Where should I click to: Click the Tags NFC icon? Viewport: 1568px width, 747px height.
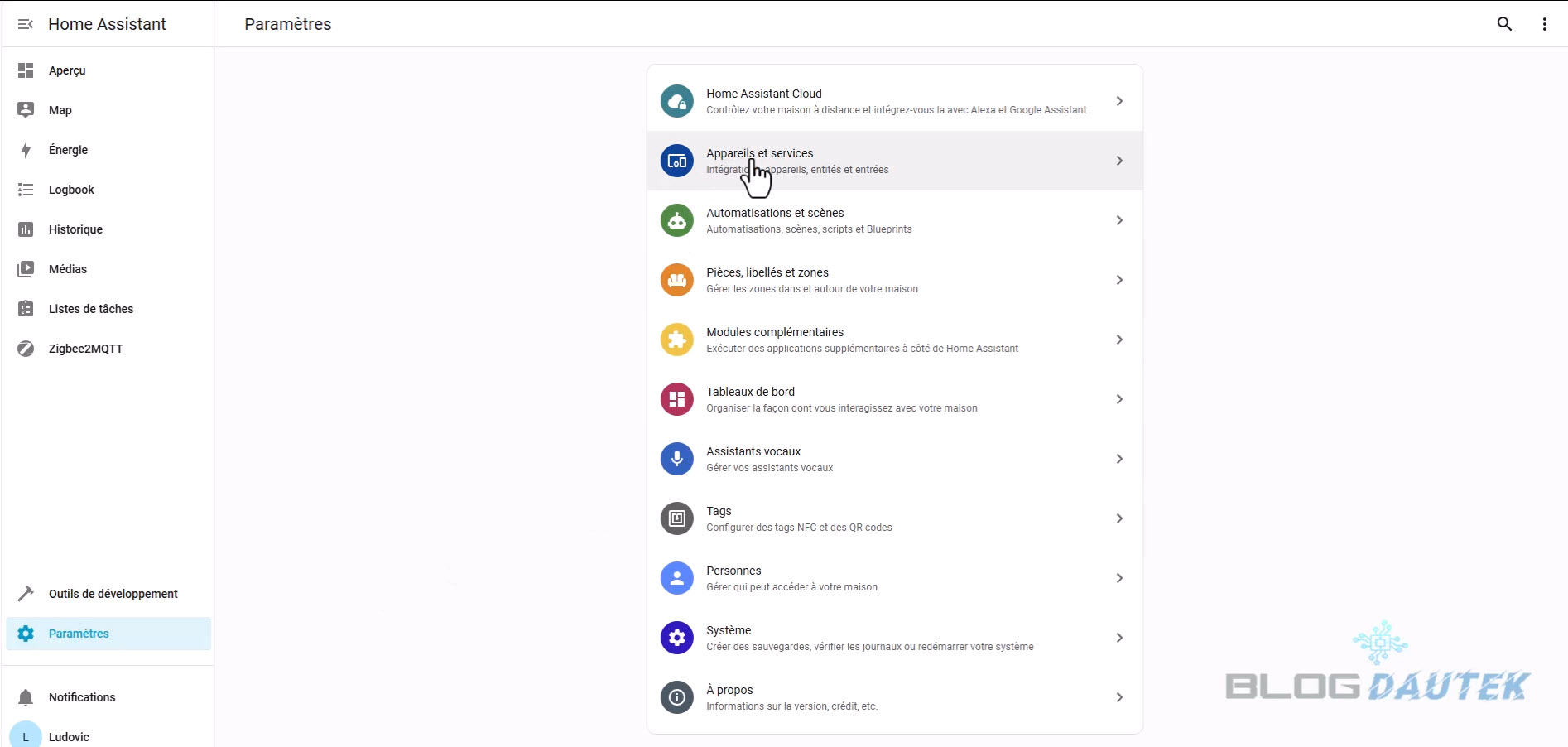point(676,518)
